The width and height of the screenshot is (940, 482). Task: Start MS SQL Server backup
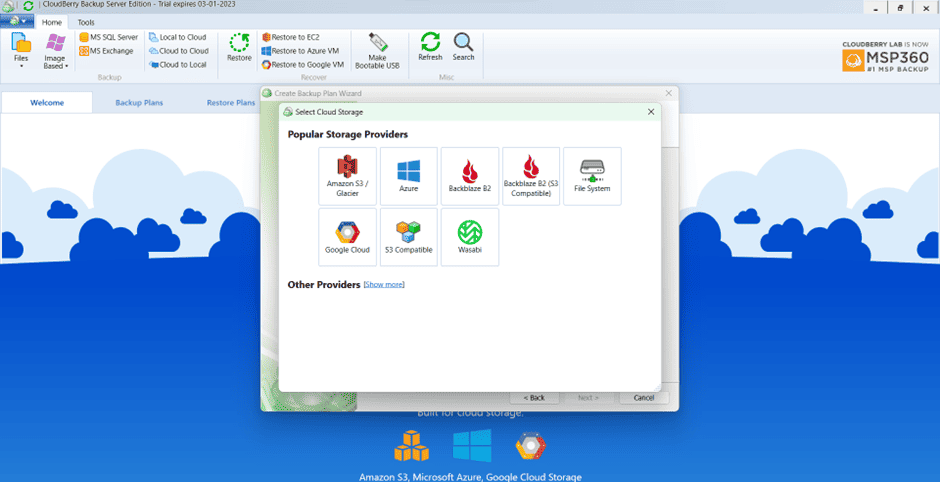tap(109, 37)
